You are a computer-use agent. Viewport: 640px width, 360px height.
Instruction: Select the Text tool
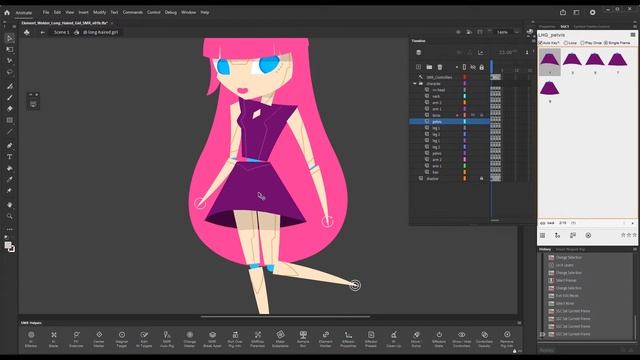pos(9,157)
